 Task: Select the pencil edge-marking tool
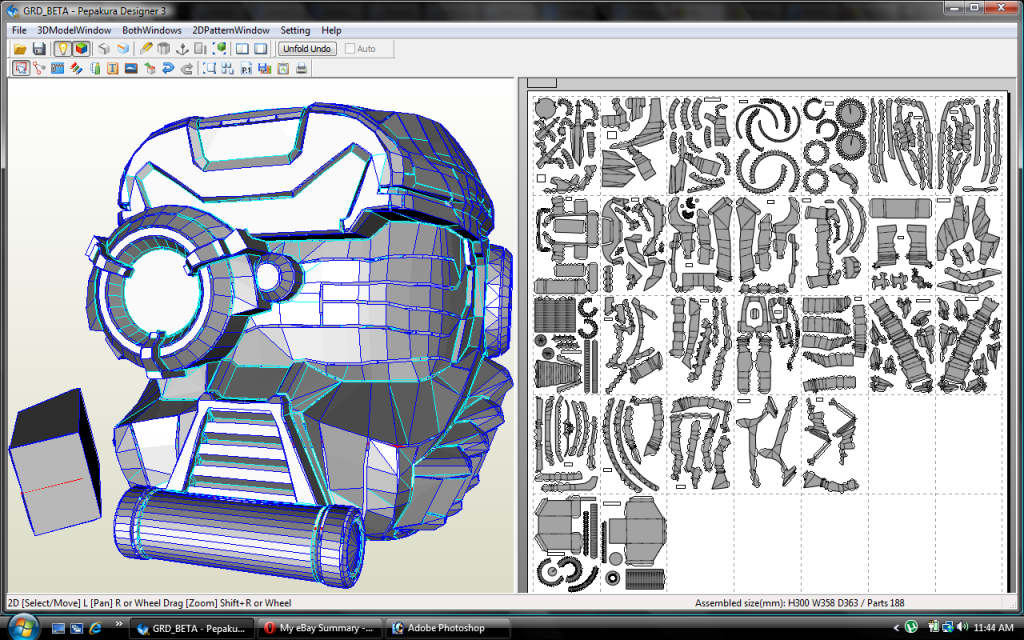click(x=146, y=49)
